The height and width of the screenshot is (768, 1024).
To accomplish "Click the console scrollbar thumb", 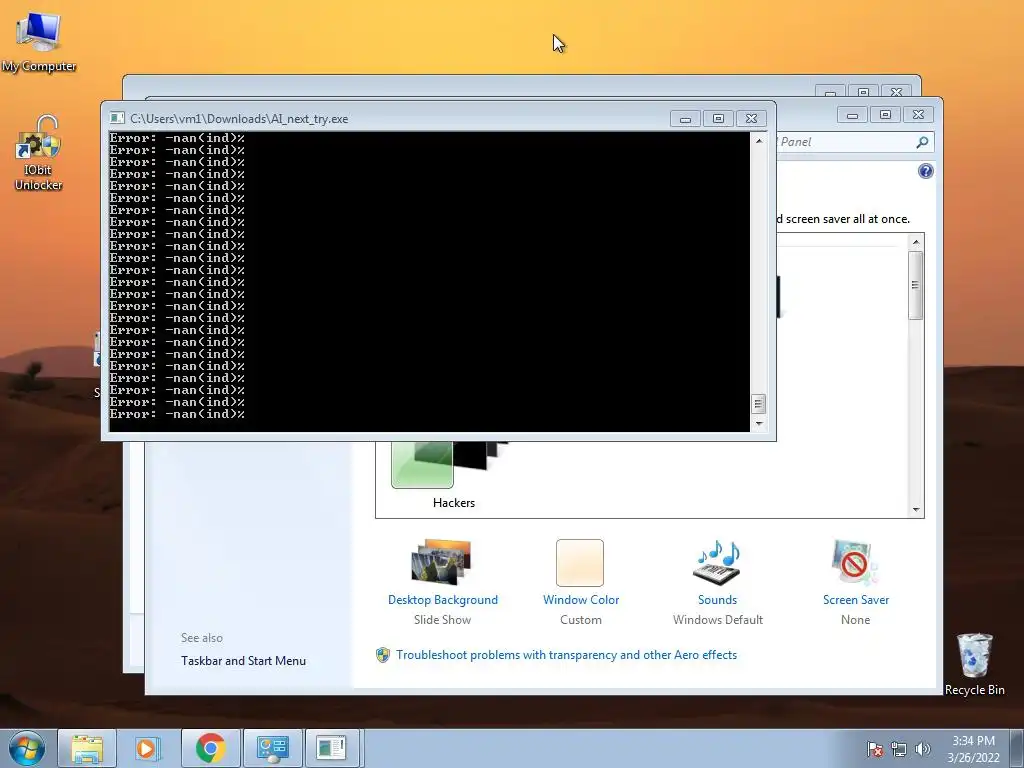I will point(758,404).
